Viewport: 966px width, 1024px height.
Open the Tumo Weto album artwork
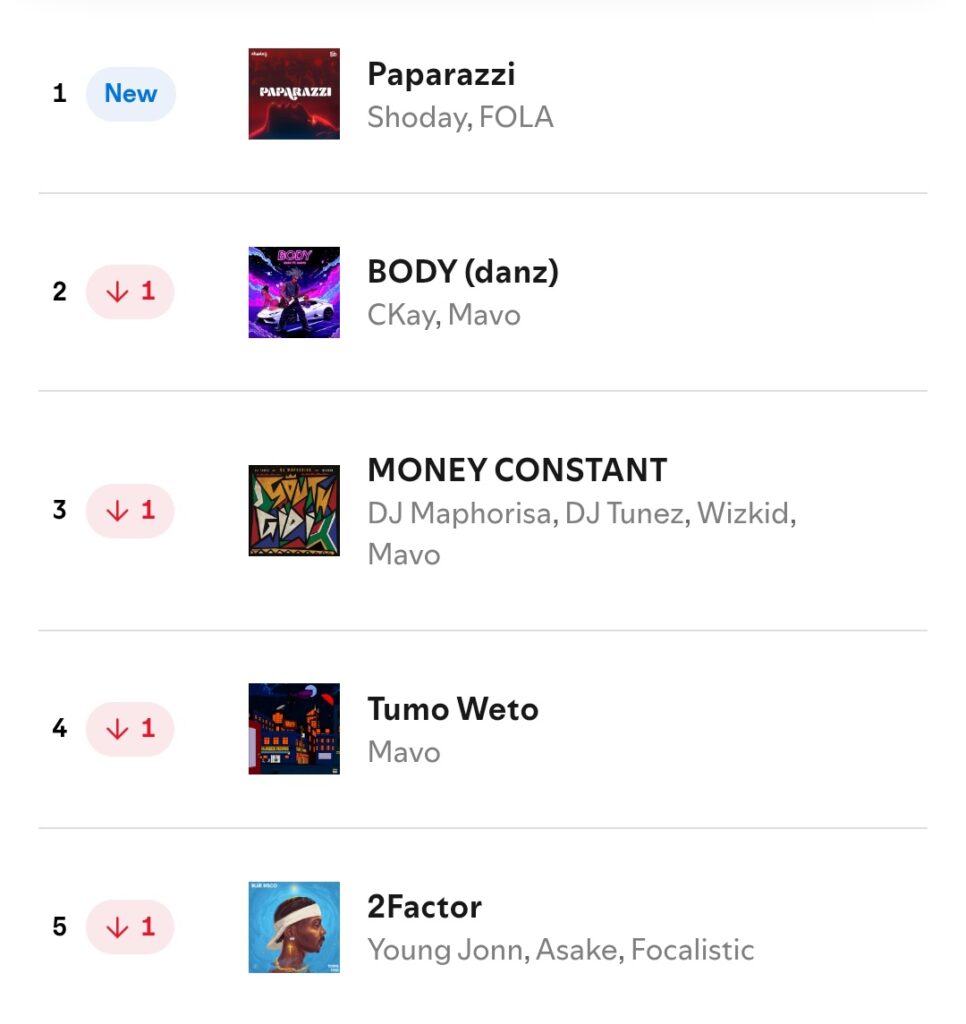click(294, 728)
